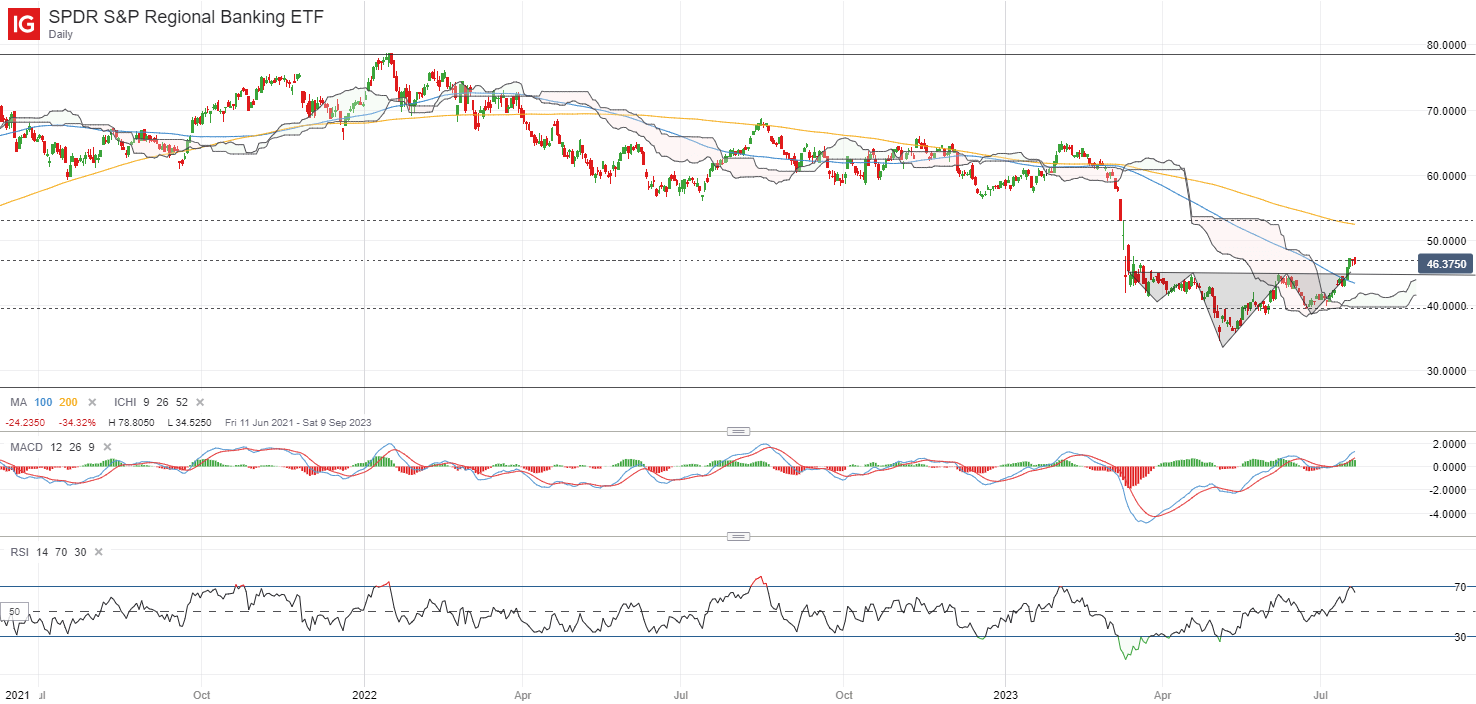Click the IG logo

[x=24, y=23]
